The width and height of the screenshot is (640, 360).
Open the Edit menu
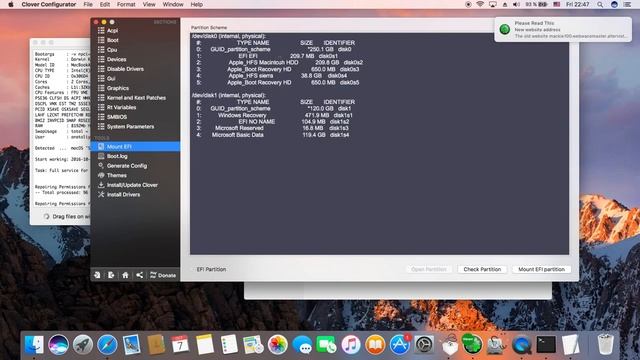click(105, 4)
